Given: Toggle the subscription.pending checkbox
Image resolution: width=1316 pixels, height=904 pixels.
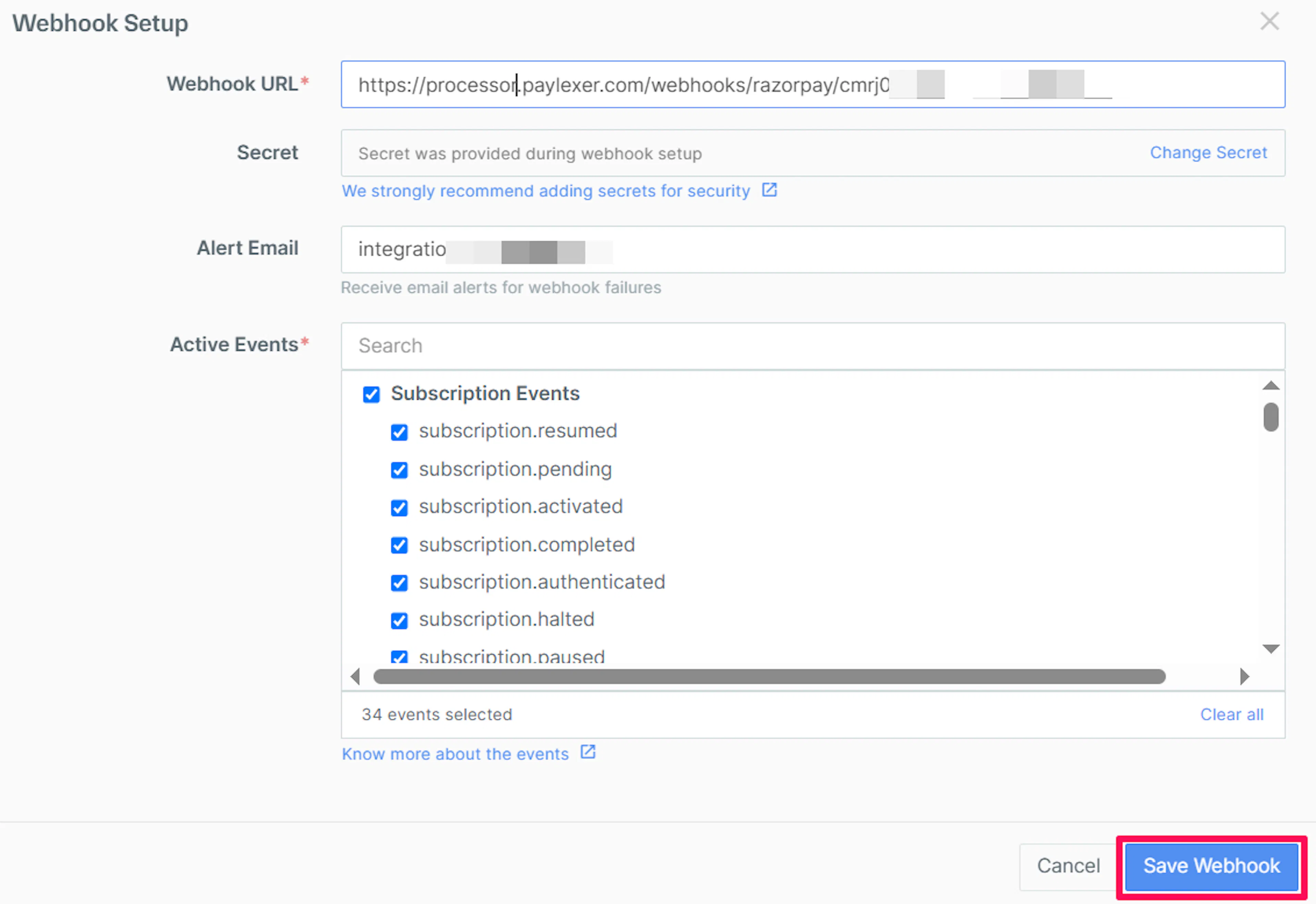Looking at the screenshot, I should [x=399, y=470].
